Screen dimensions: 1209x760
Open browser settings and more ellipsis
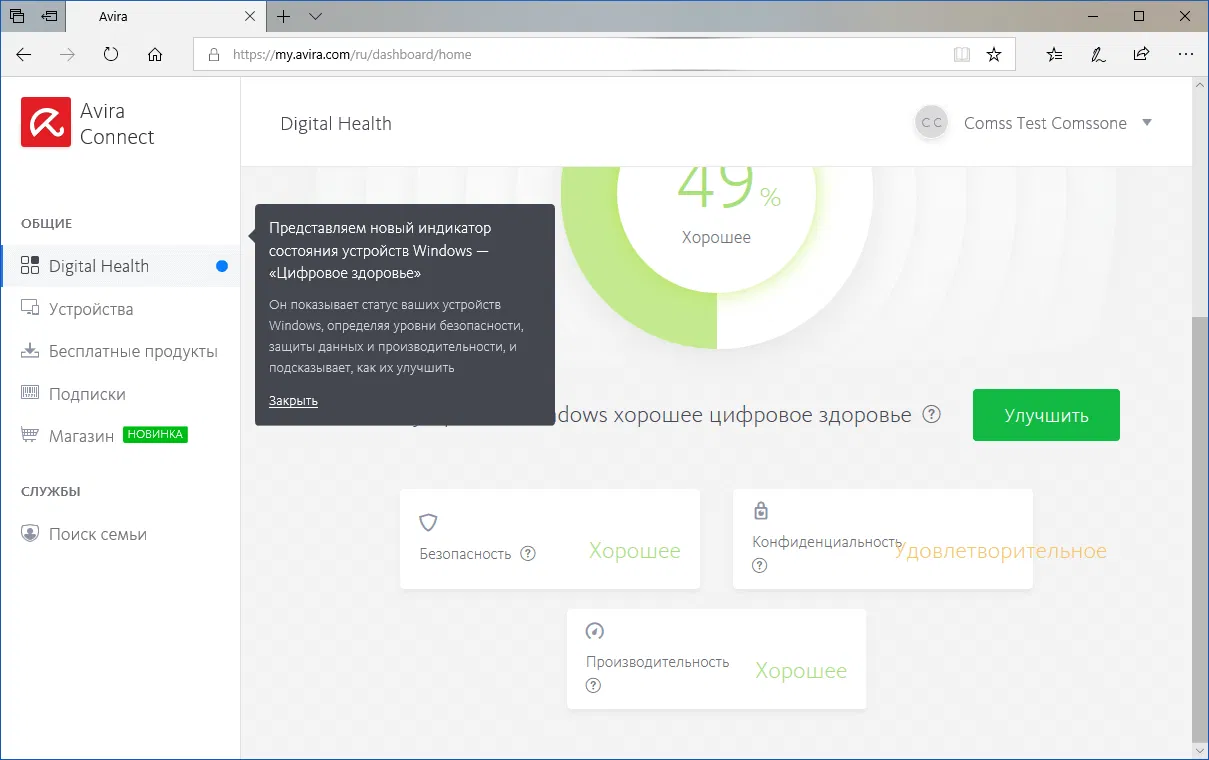(x=1185, y=55)
